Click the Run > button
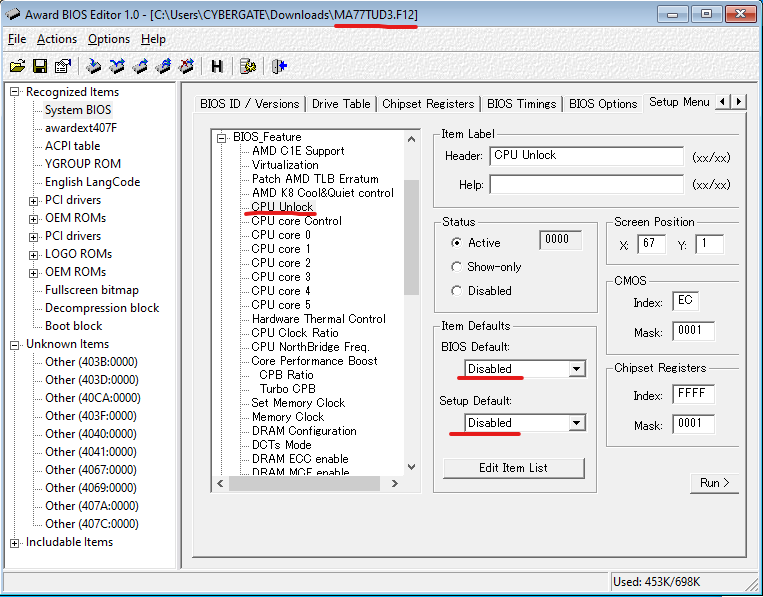763x597 pixels. 714,483
